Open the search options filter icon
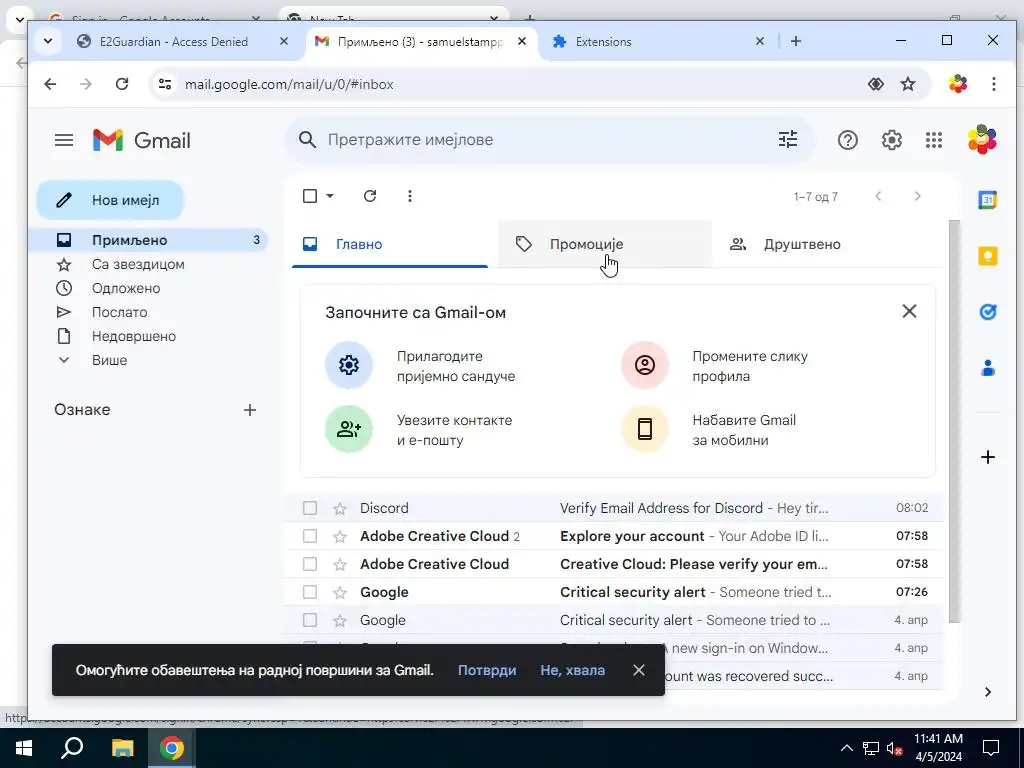Viewport: 1024px width, 768px height. click(x=788, y=140)
